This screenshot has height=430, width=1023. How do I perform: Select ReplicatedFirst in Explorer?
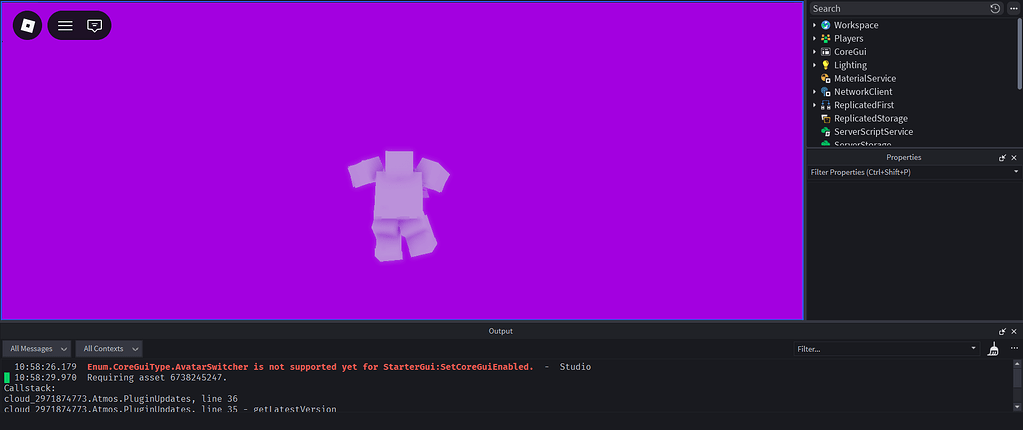pyautogui.click(x=864, y=105)
